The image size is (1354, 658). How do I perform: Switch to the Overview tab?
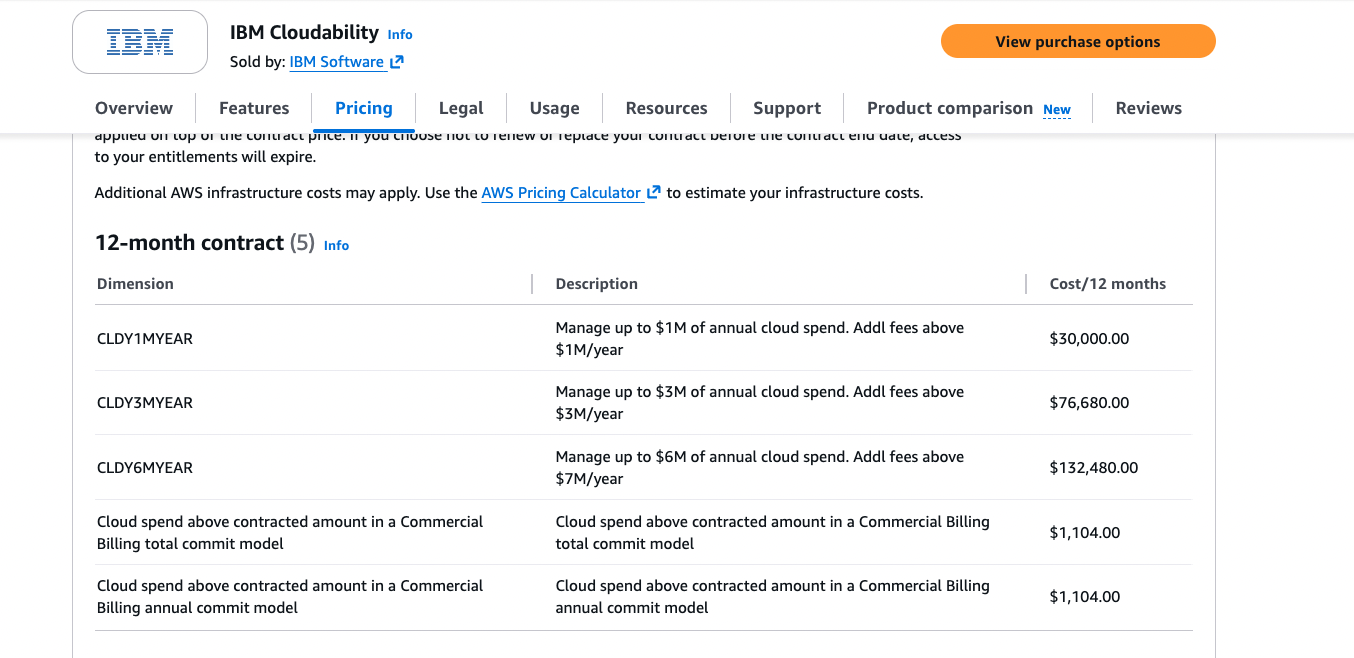coord(133,107)
